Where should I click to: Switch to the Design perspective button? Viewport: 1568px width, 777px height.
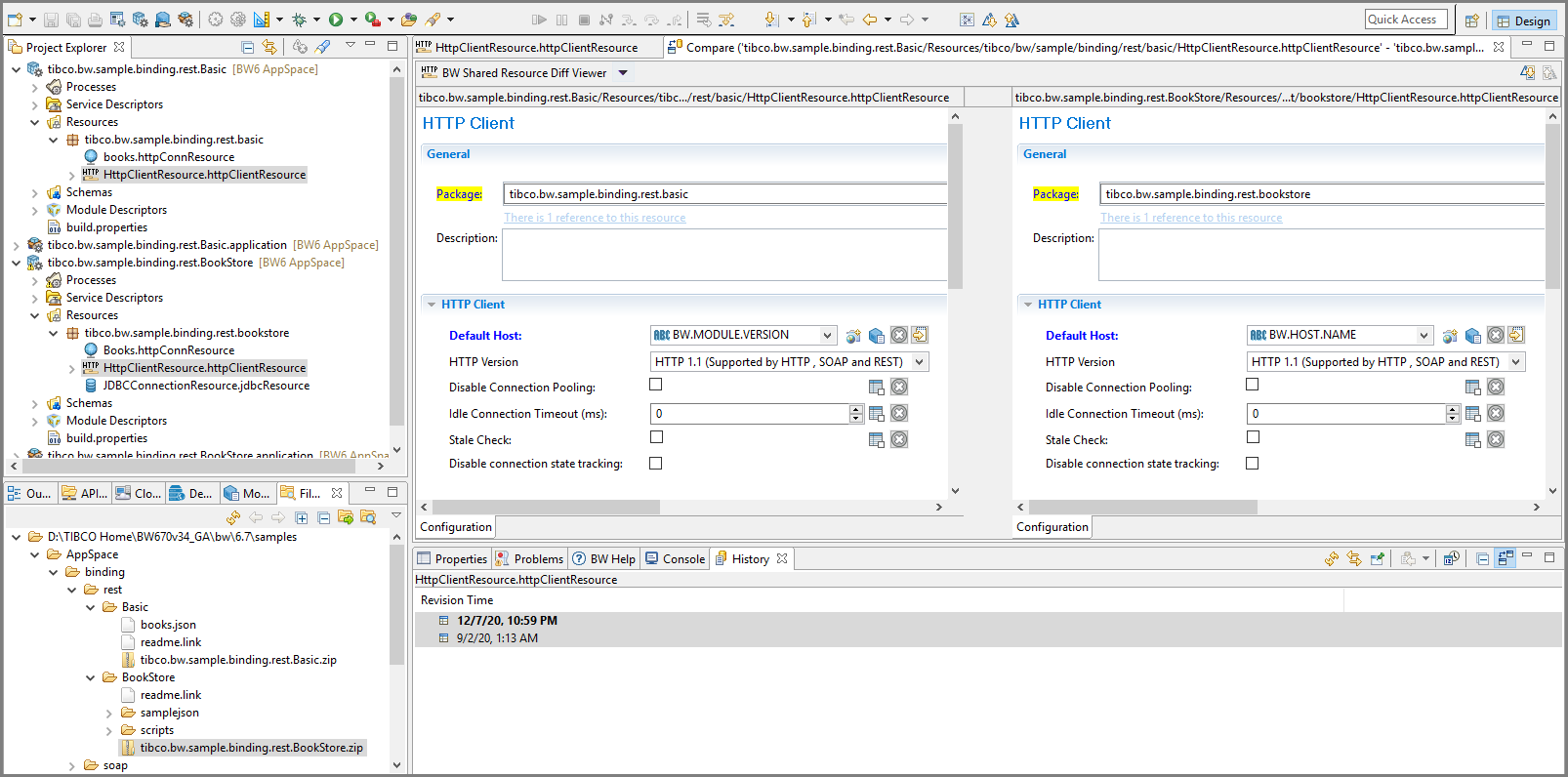1523,20
